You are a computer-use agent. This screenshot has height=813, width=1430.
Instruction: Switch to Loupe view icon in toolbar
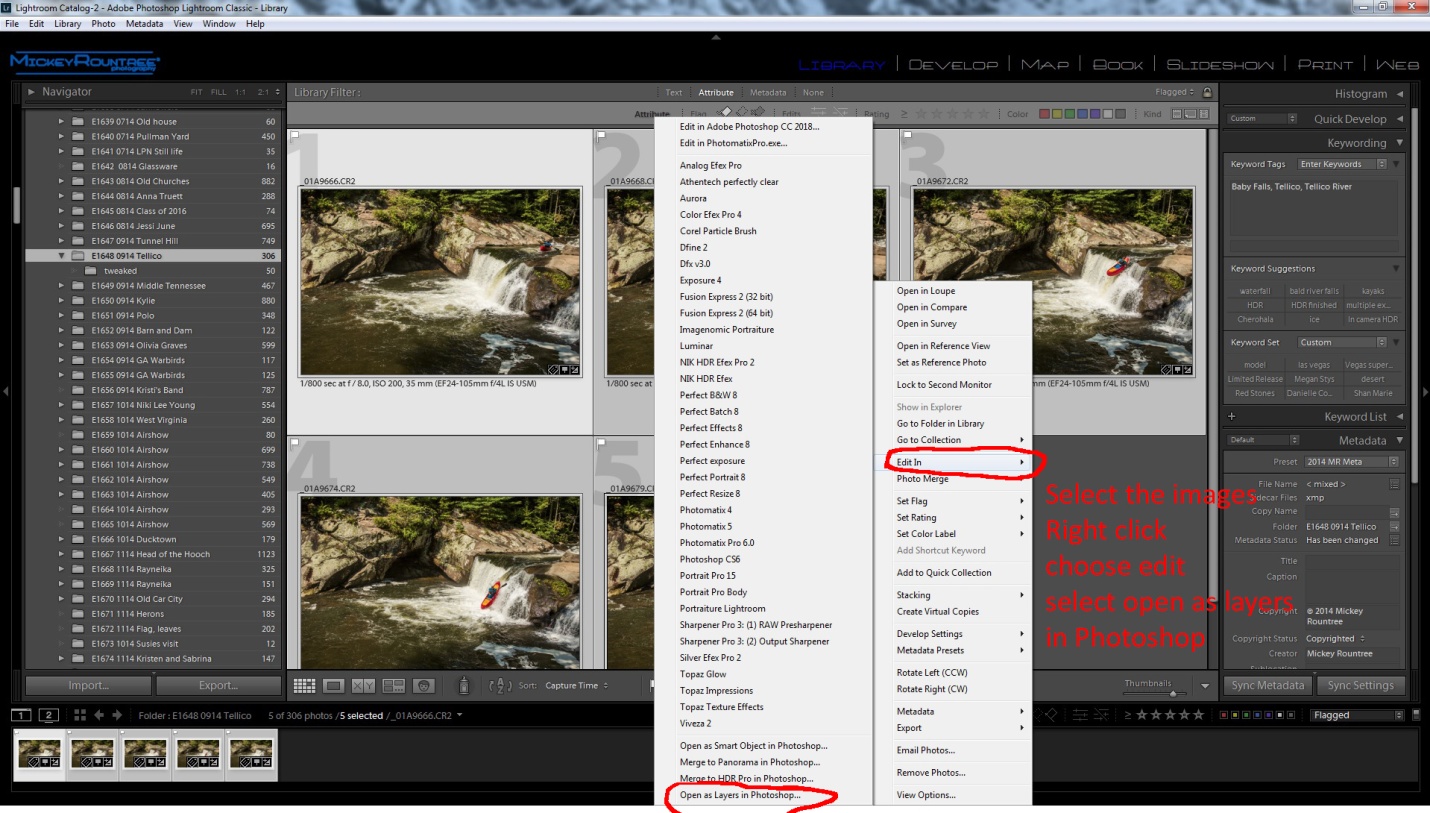[x=334, y=686]
